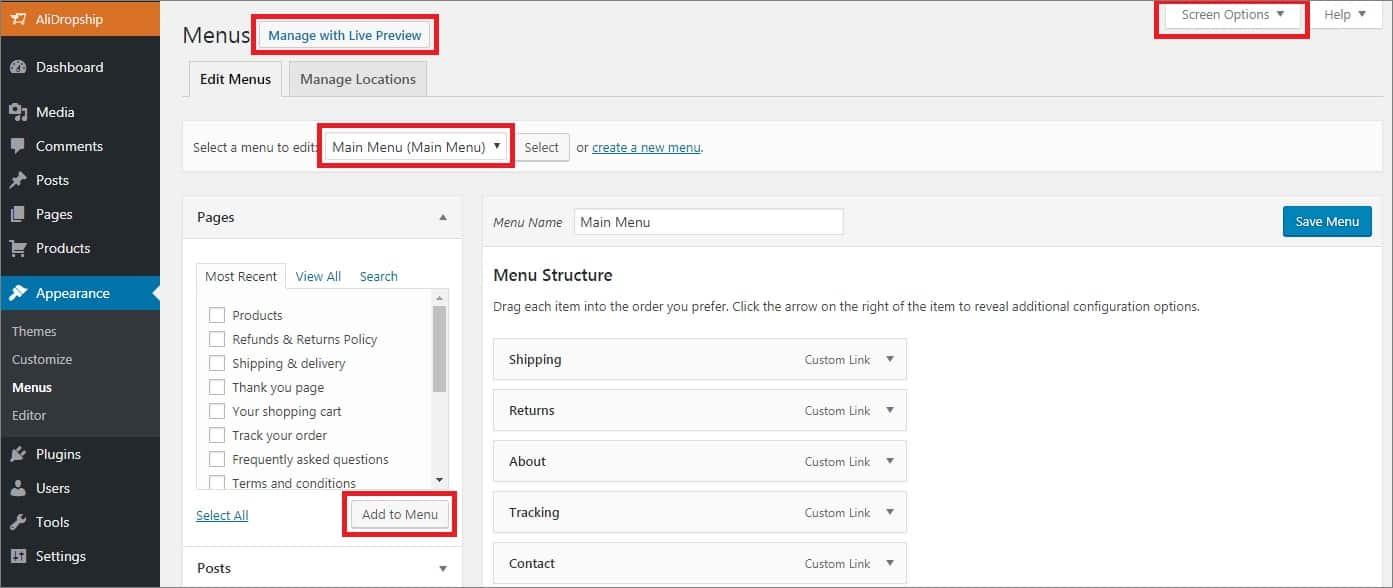Open Themes in Appearance submenu

(34, 331)
